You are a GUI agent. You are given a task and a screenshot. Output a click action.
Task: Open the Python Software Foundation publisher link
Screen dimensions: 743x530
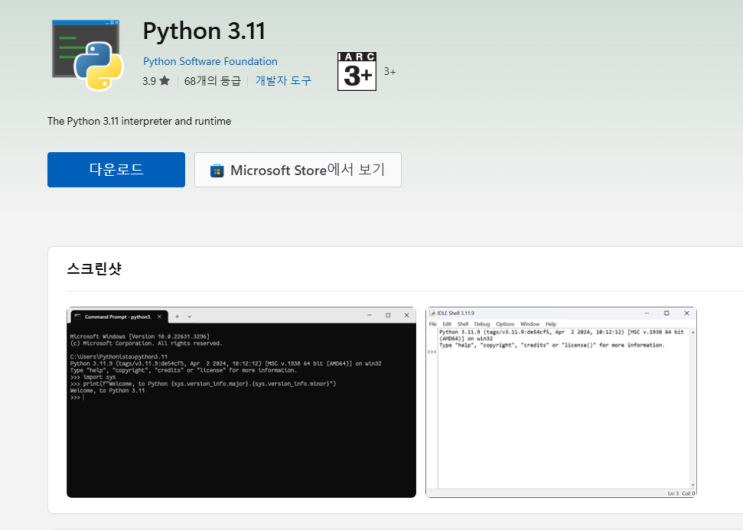point(210,61)
